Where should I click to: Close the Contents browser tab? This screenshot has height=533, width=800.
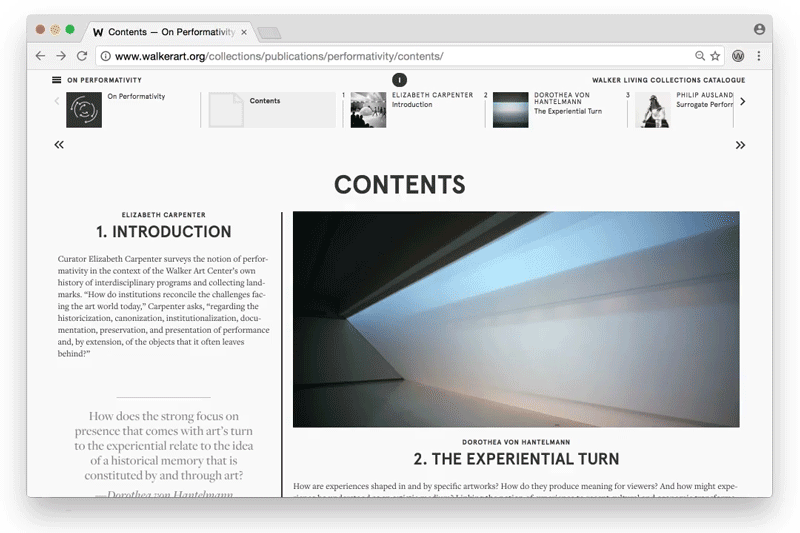coord(244,32)
